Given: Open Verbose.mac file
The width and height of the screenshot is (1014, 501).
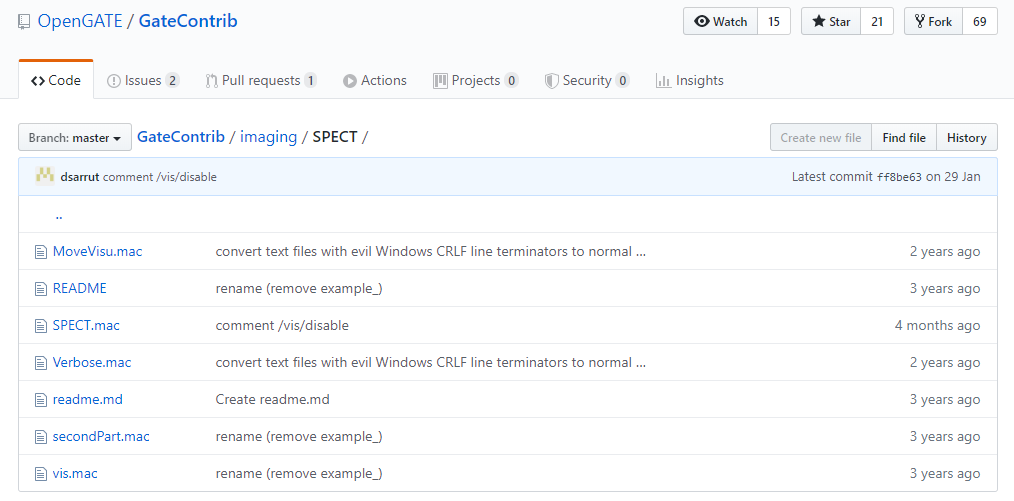Looking at the screenshot, I should [x=92, y=363].
